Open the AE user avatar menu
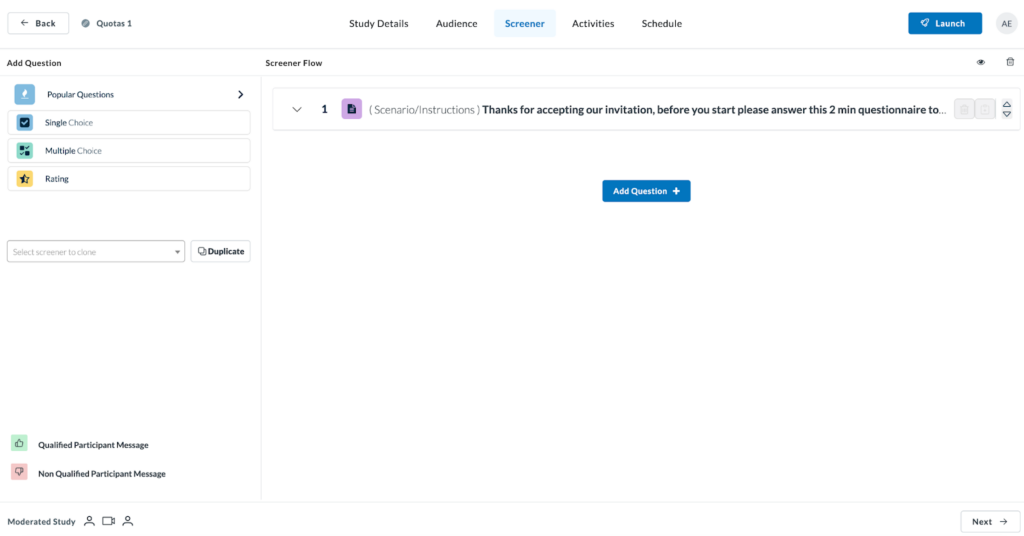The height and width of the screenshot is (536, 1024). click(1006, 24)
